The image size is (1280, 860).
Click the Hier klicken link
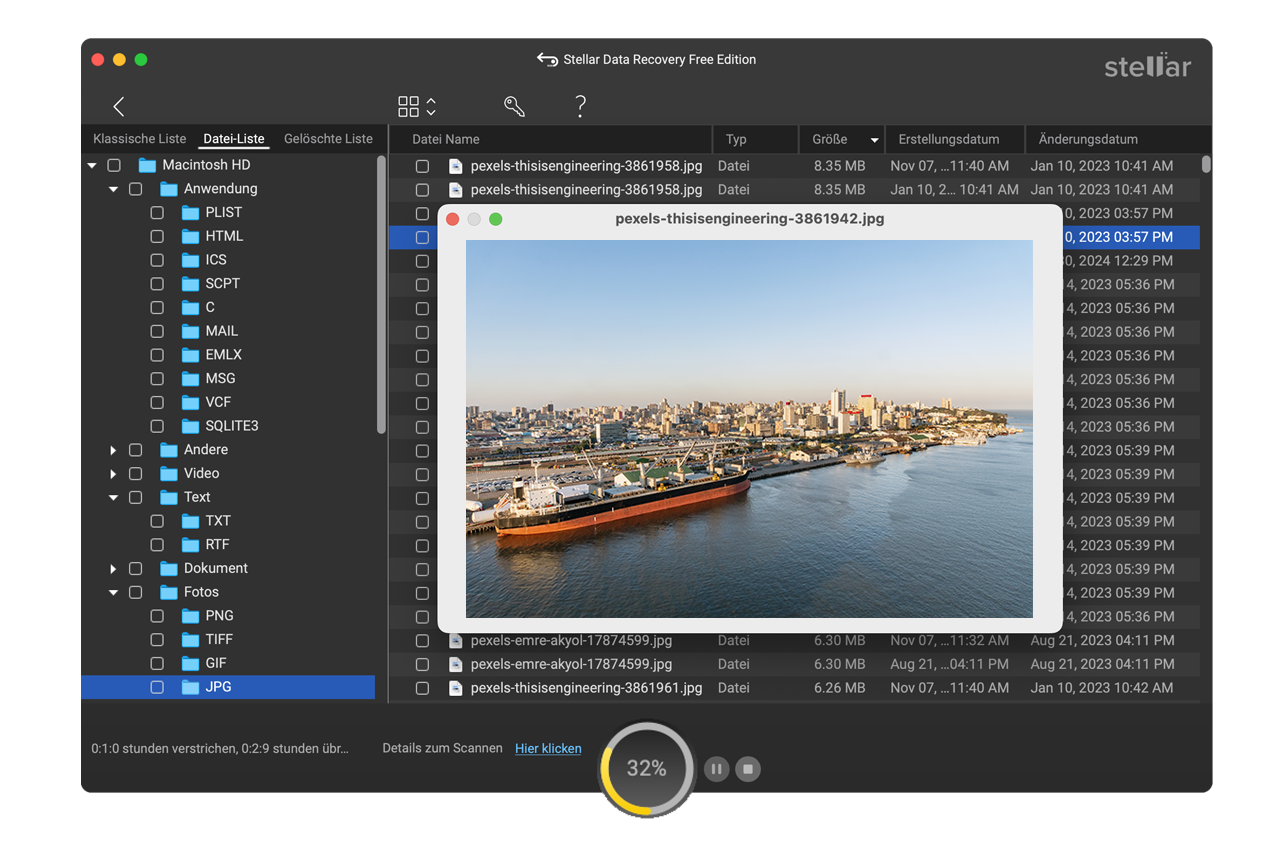tap(548, 748)
